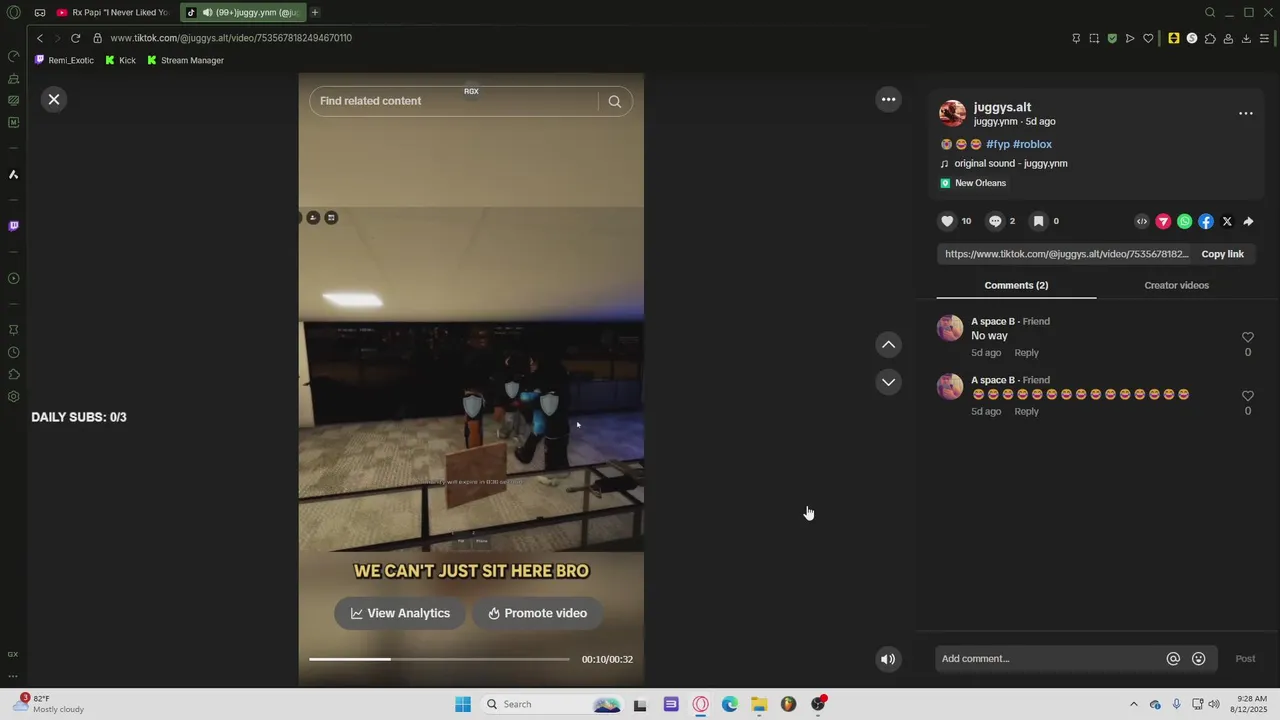Screen dimensions: 1280x720
Task: Open Twitch in the Opera GX sidebar
Action: pos(13,226)
